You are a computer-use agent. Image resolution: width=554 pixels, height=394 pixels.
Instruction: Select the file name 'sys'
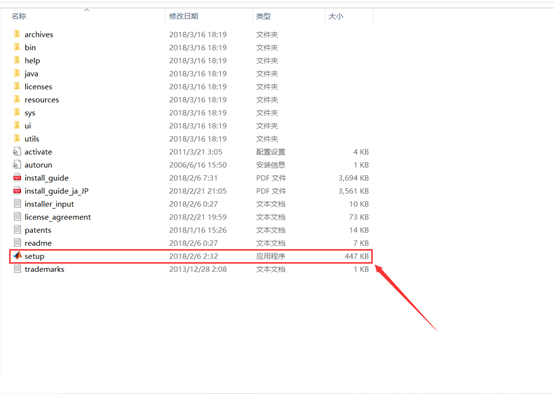[30, 113]
